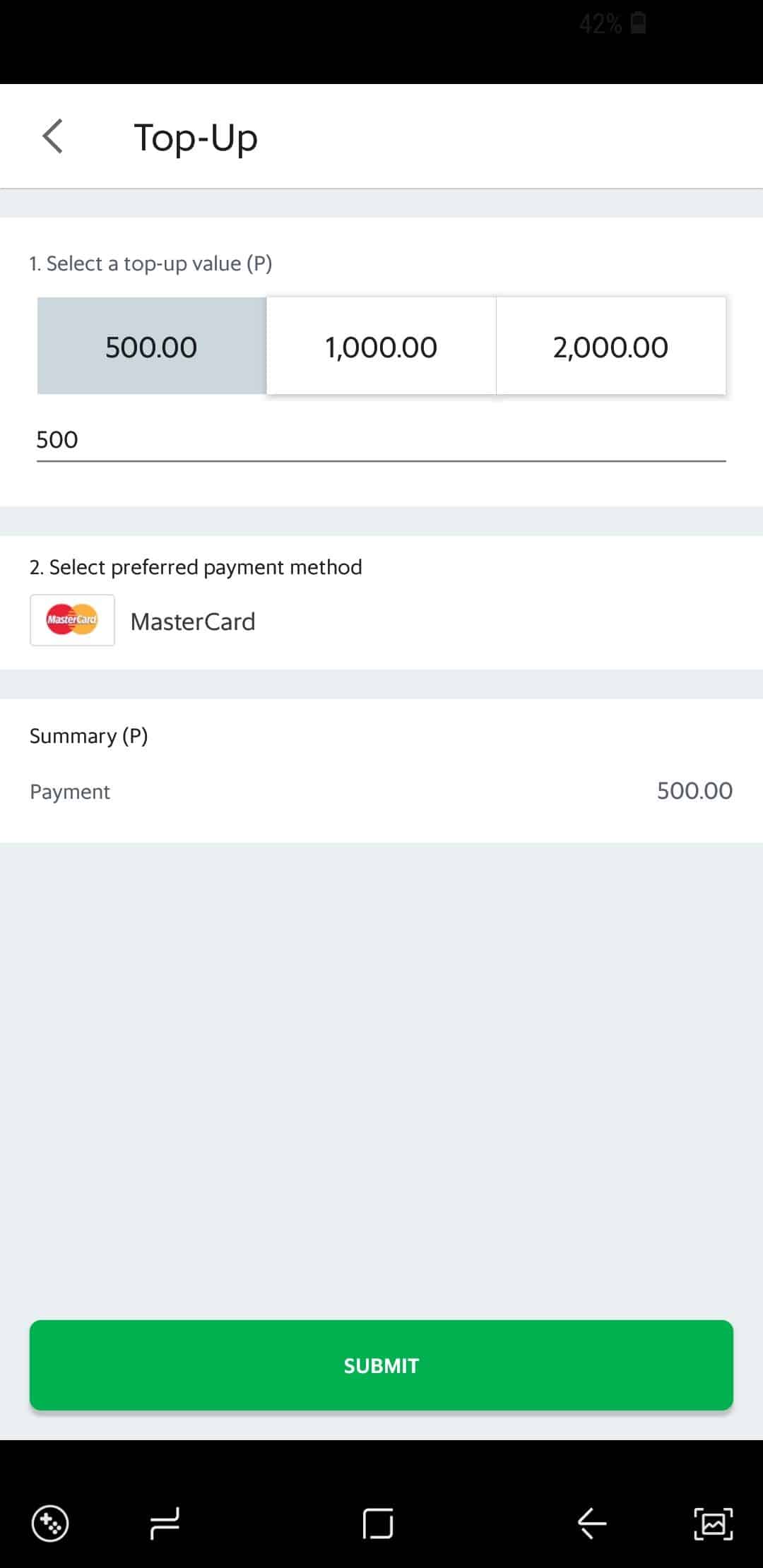The image size is (763, 1568).
Task: Open recent apps with the square icon
Action: point(378,1523)
